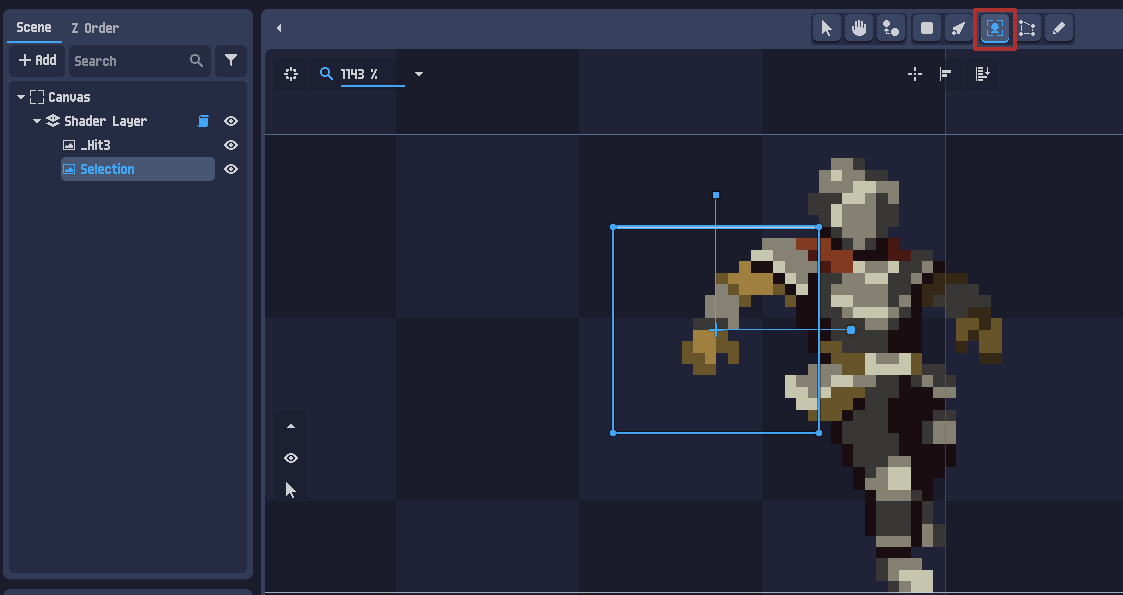This screenshot has width=1123, height=595.
Task: Select the arrow pointer tool
Action: (826, 29)
